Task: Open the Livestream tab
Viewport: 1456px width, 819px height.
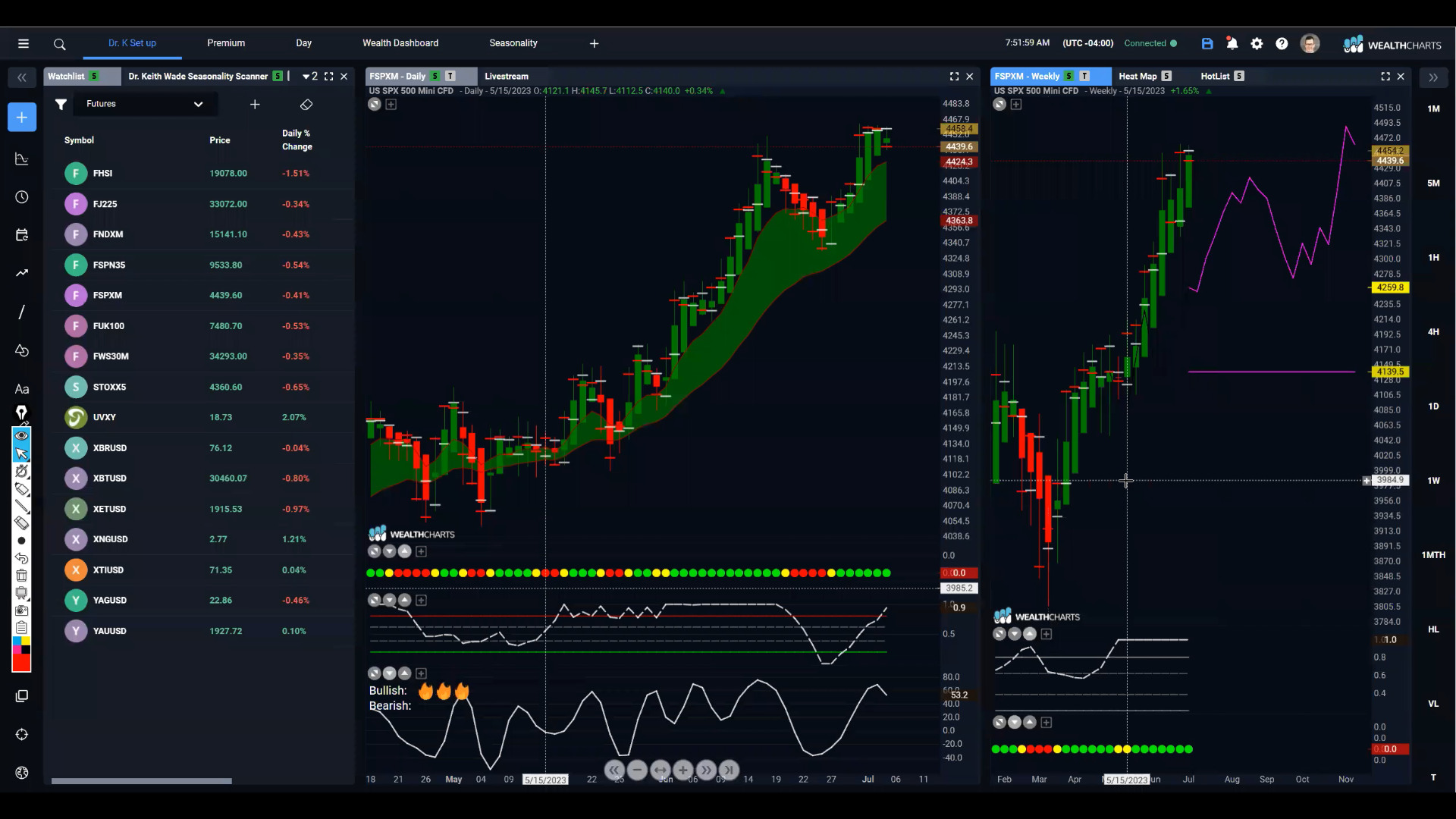Action: (507, 77)
